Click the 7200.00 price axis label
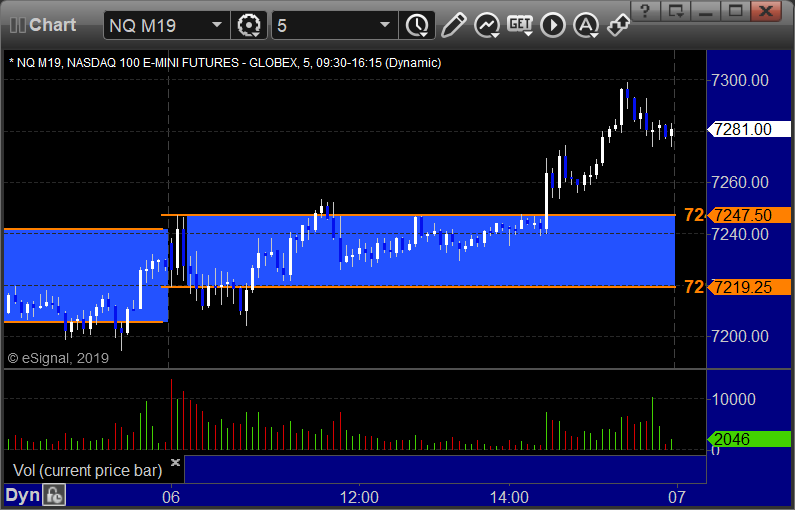Viewport: 795px width, 510px height. coord(740,336)
